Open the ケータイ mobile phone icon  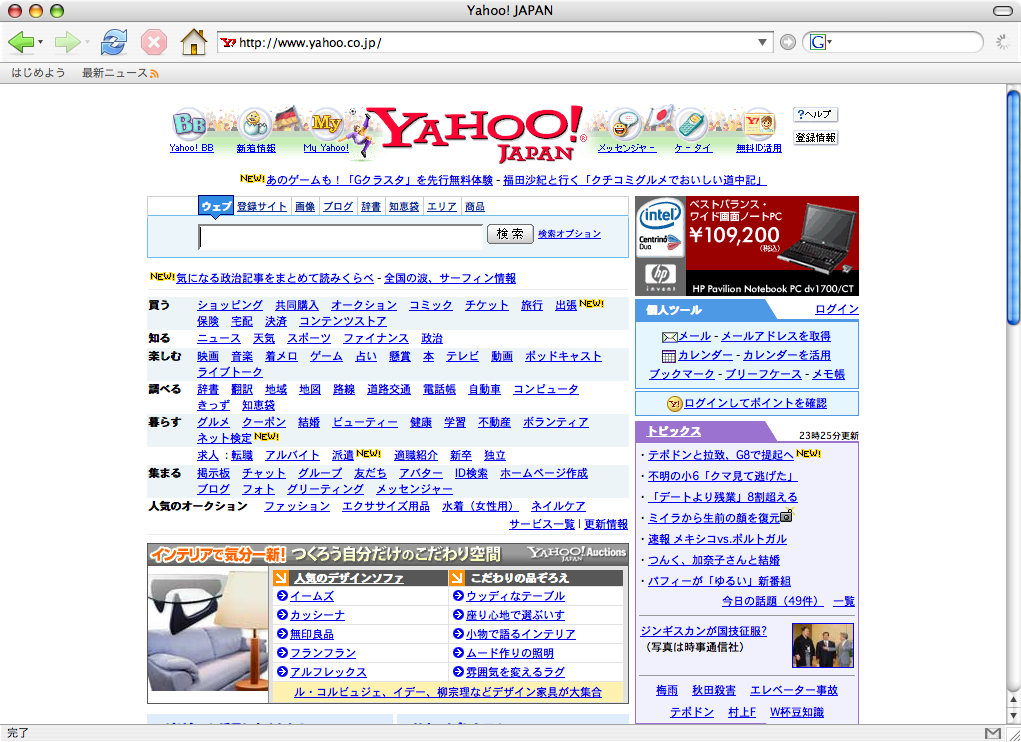692,124
